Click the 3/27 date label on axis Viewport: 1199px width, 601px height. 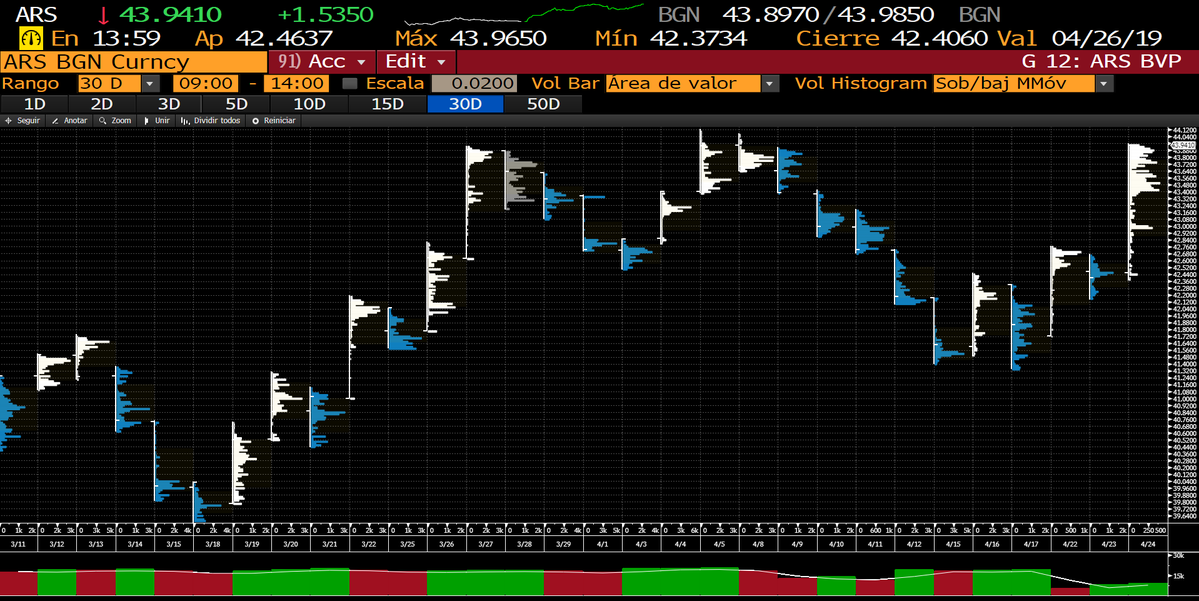point(486,544)
